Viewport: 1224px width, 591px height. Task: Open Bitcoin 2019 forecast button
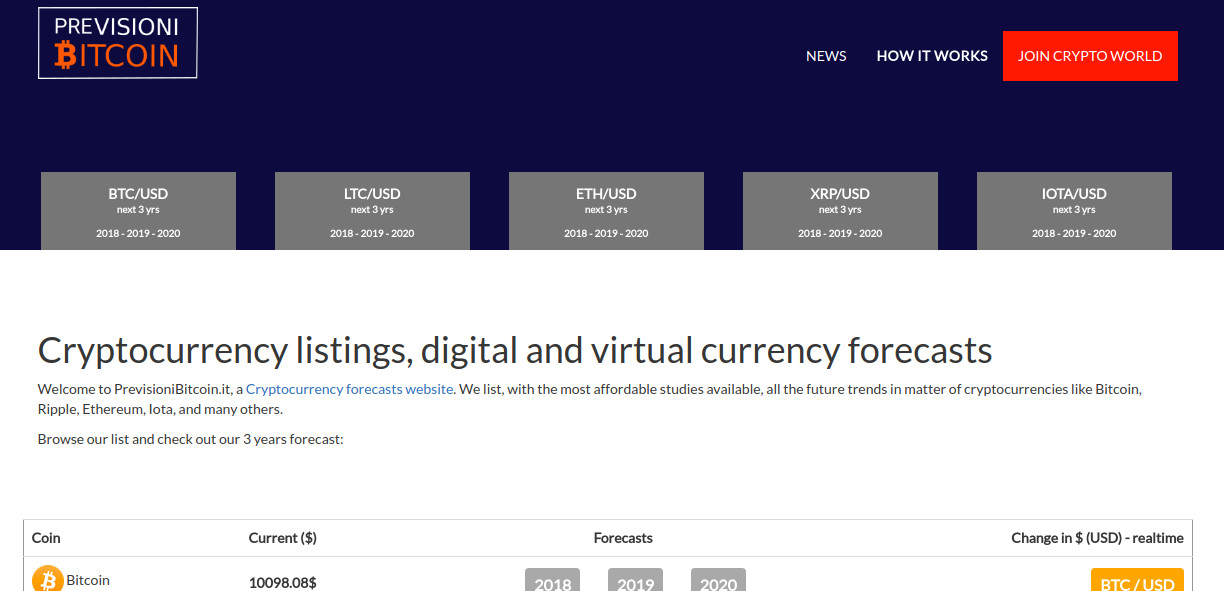coord(636,580)
